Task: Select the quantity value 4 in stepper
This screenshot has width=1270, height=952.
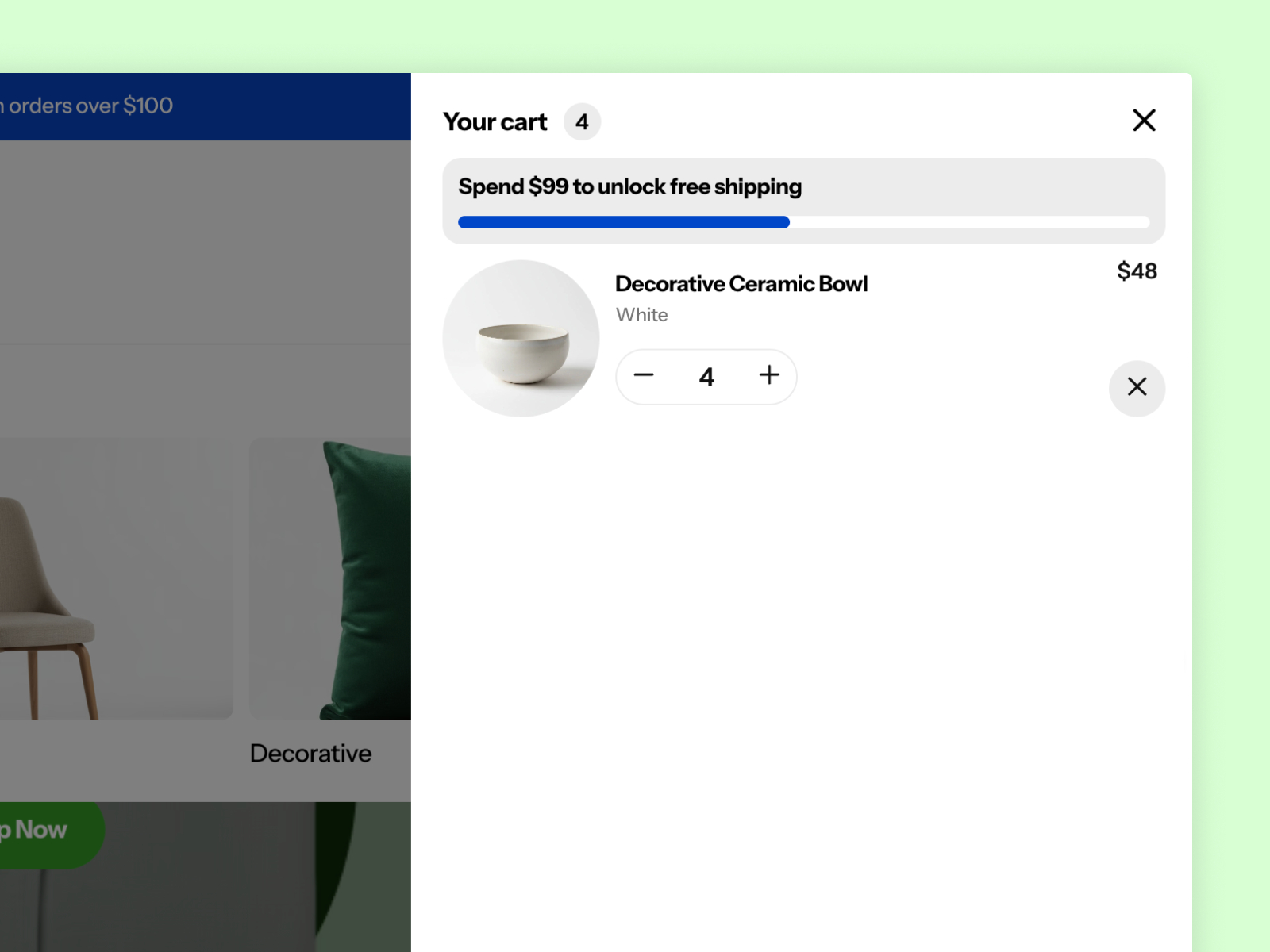Action: [x=706, y=377]
